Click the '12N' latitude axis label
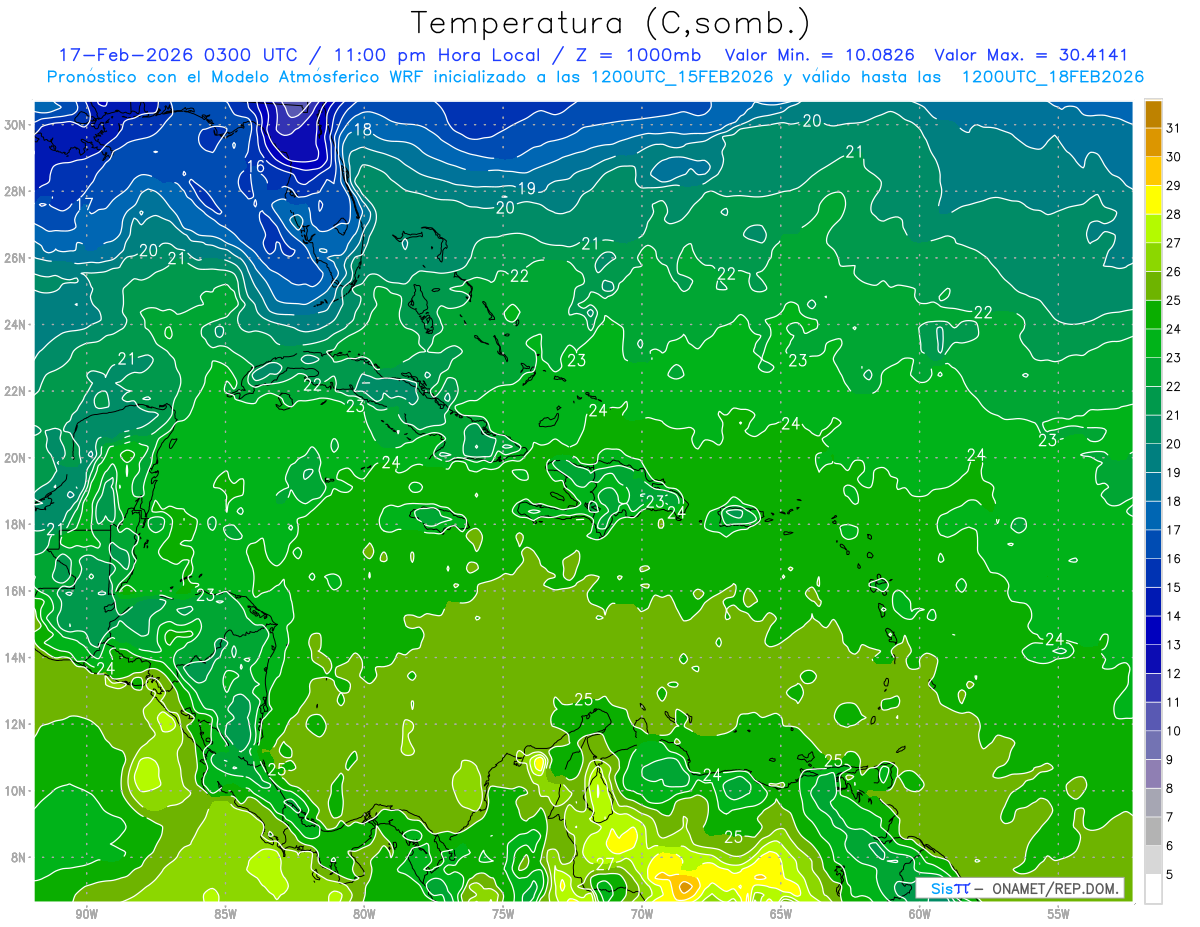This screenshot has height=927, width=1200. [x=16, y=724]
